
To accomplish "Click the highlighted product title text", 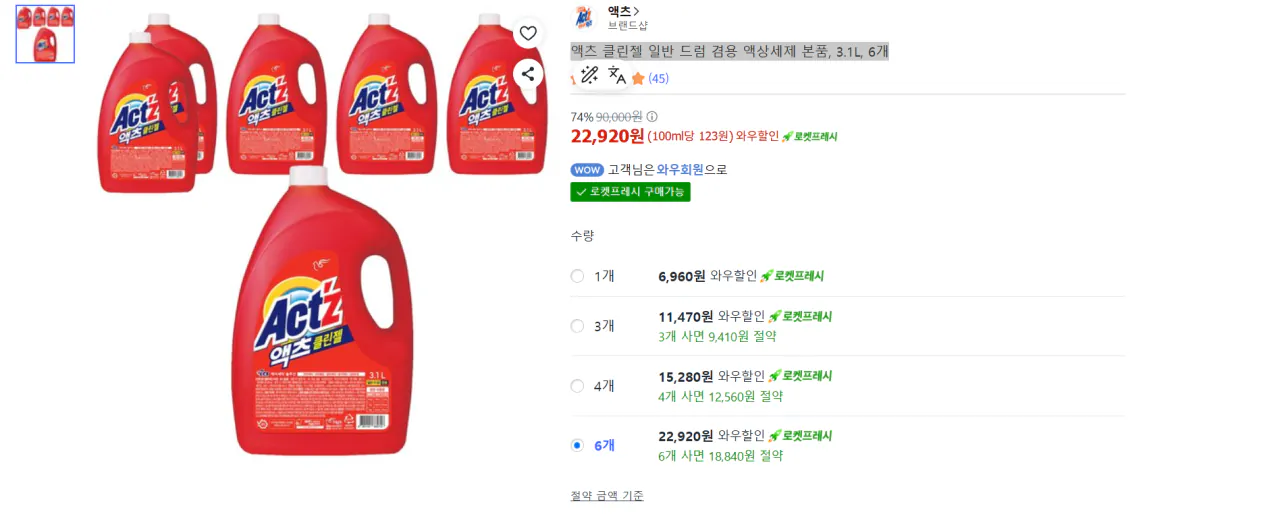I will 729,51.
